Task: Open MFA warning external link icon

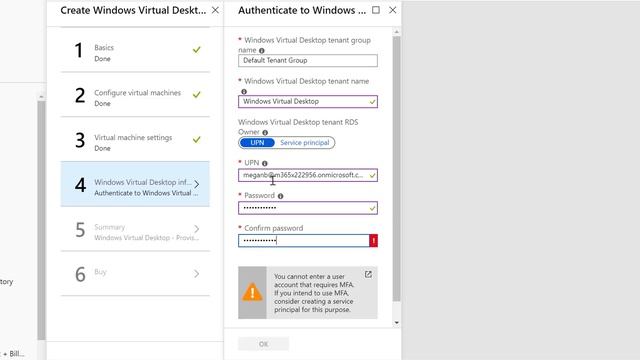Action: [368, 274]
